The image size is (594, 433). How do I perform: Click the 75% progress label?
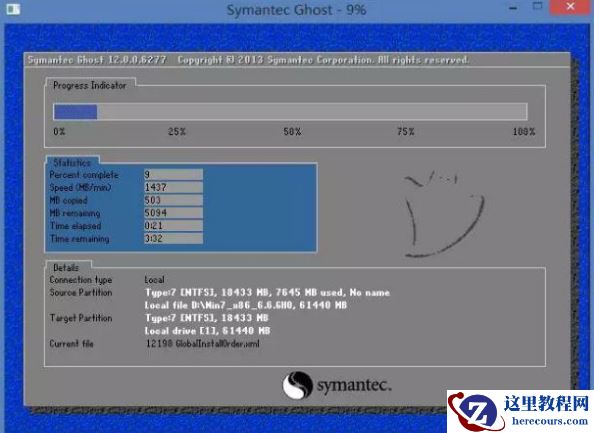click(x=406, y=132)
